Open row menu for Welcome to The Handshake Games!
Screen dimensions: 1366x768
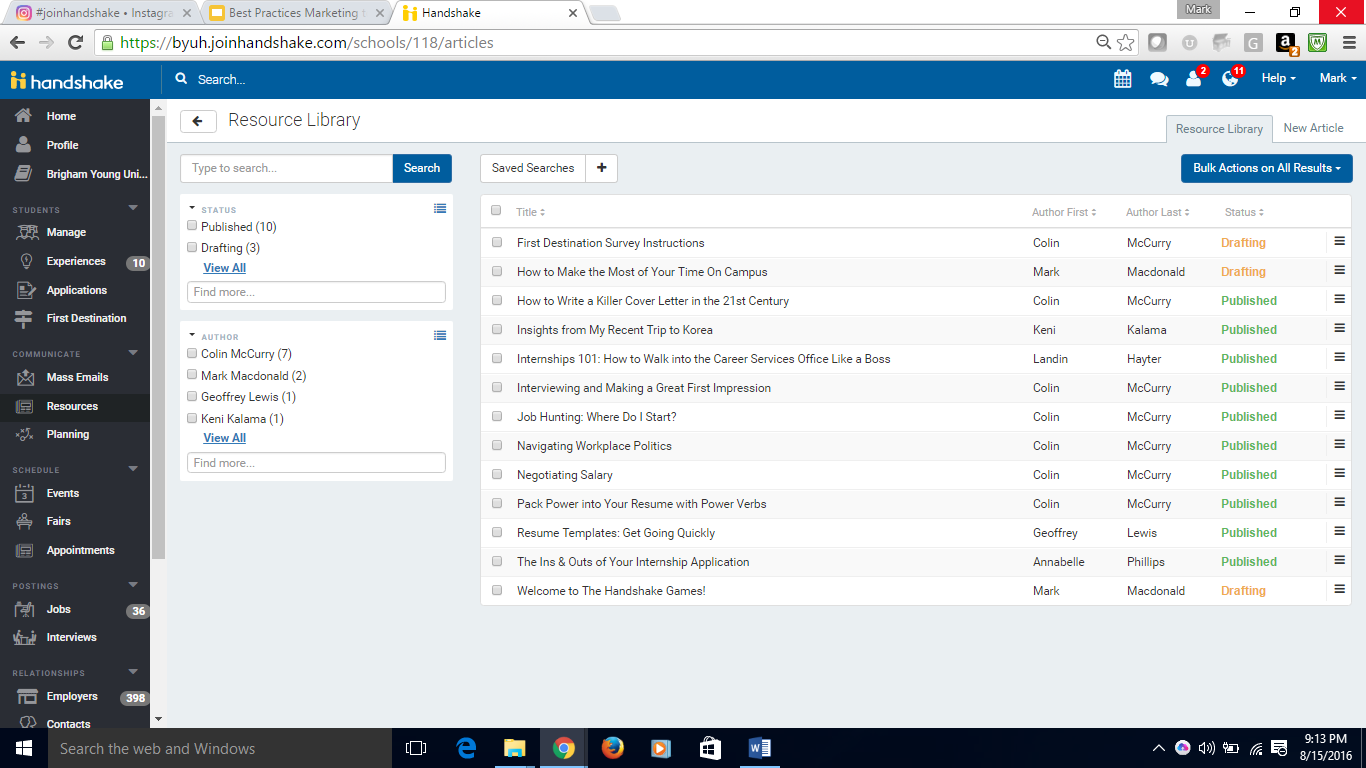(x=1340, y=589)
